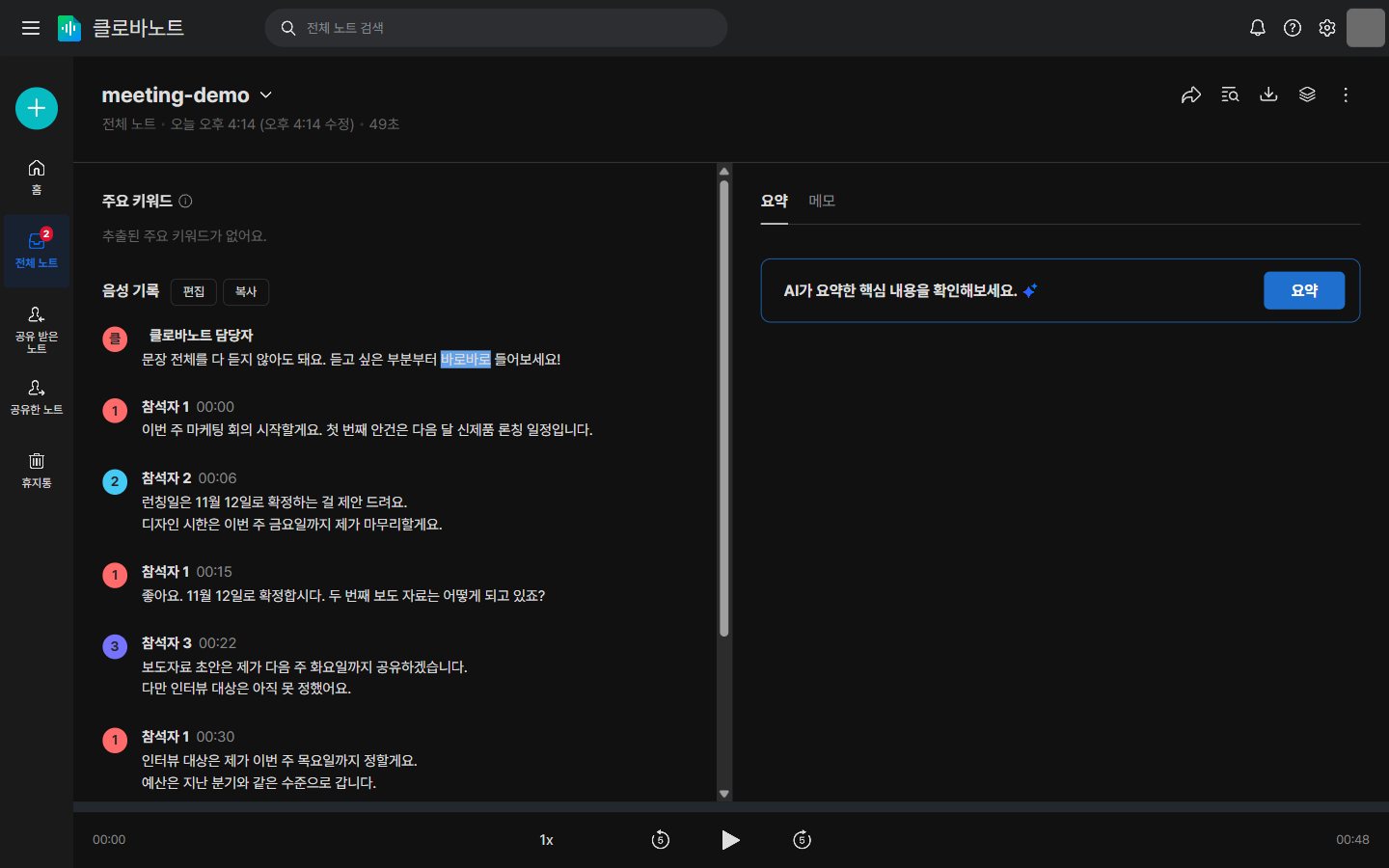Click the highlighted word 바로바로
The width and height of the screenshot is (1389, 868).
466,359
